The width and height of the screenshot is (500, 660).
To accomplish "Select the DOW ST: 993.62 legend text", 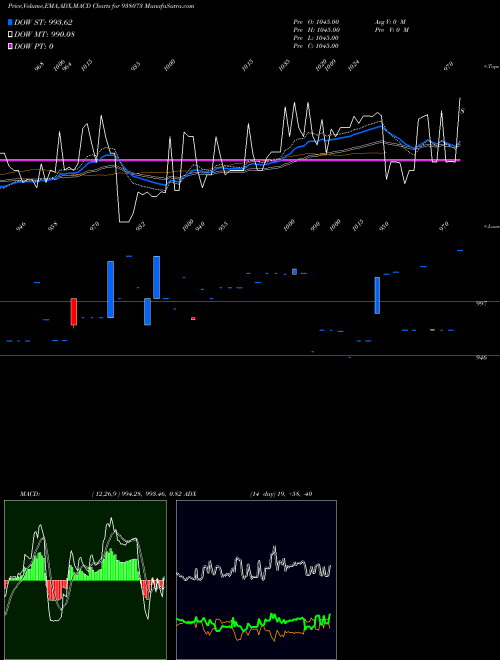I will click(x=43, y=23).
